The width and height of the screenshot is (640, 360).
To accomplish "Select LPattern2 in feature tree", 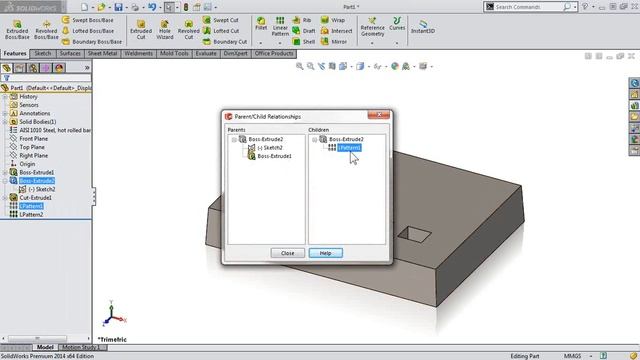I will pos(31,215).
